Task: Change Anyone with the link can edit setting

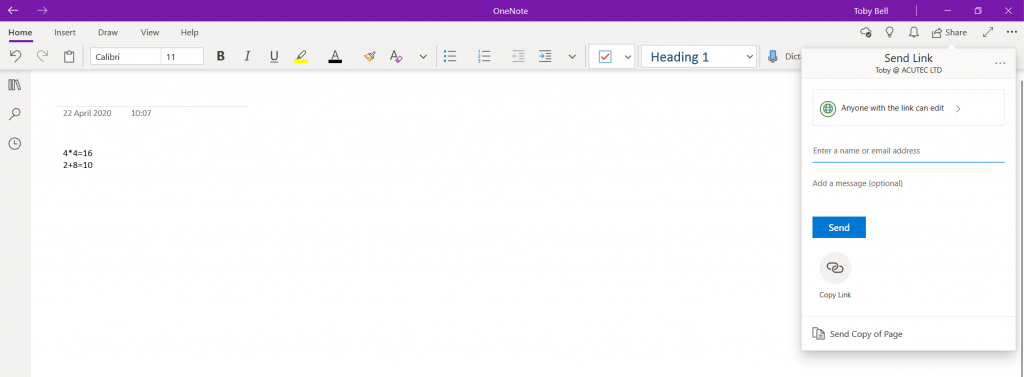Action: (x=908, y=108)
